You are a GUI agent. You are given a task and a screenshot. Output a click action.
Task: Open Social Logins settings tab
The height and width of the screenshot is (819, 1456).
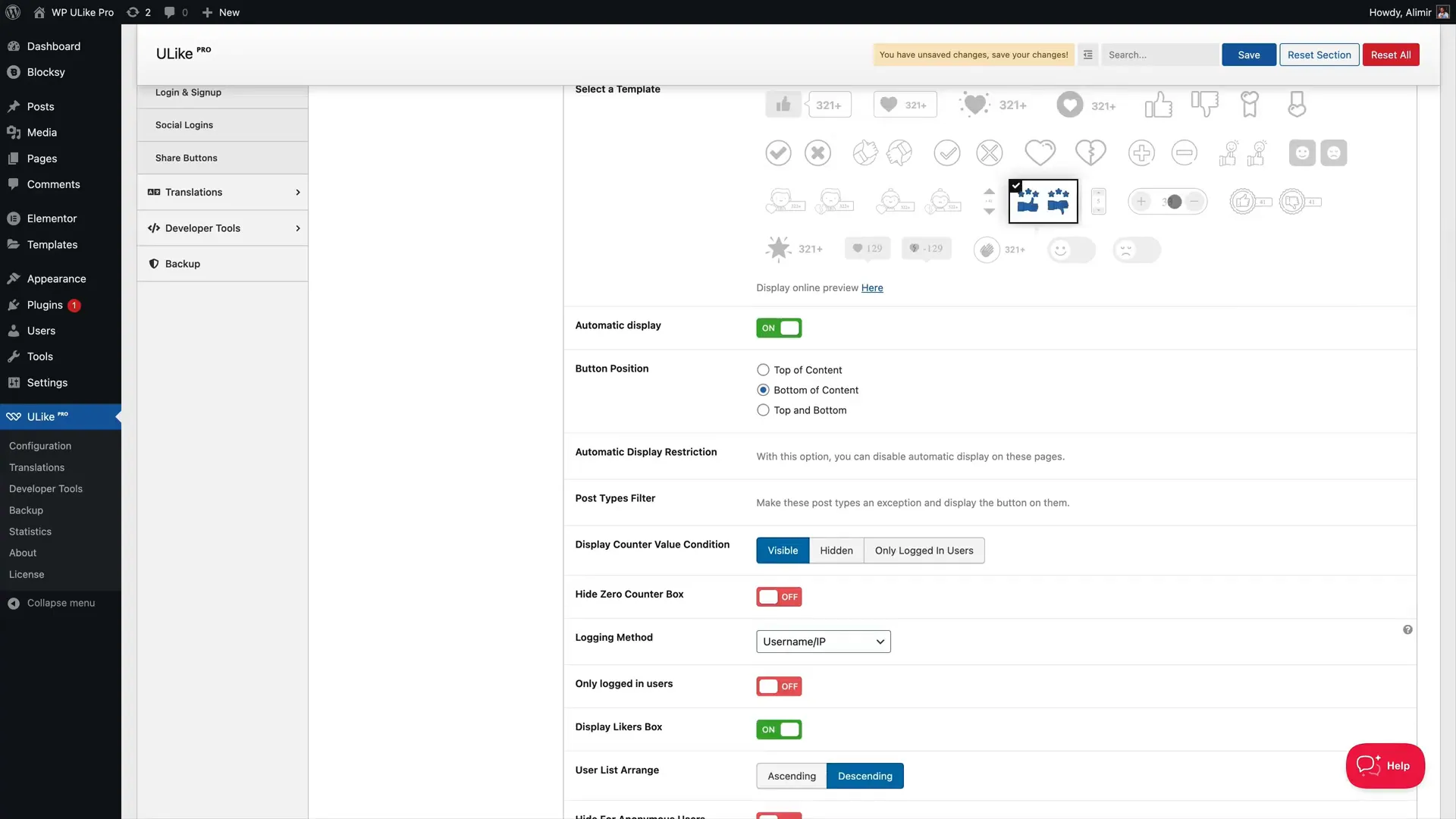point(222,125)
